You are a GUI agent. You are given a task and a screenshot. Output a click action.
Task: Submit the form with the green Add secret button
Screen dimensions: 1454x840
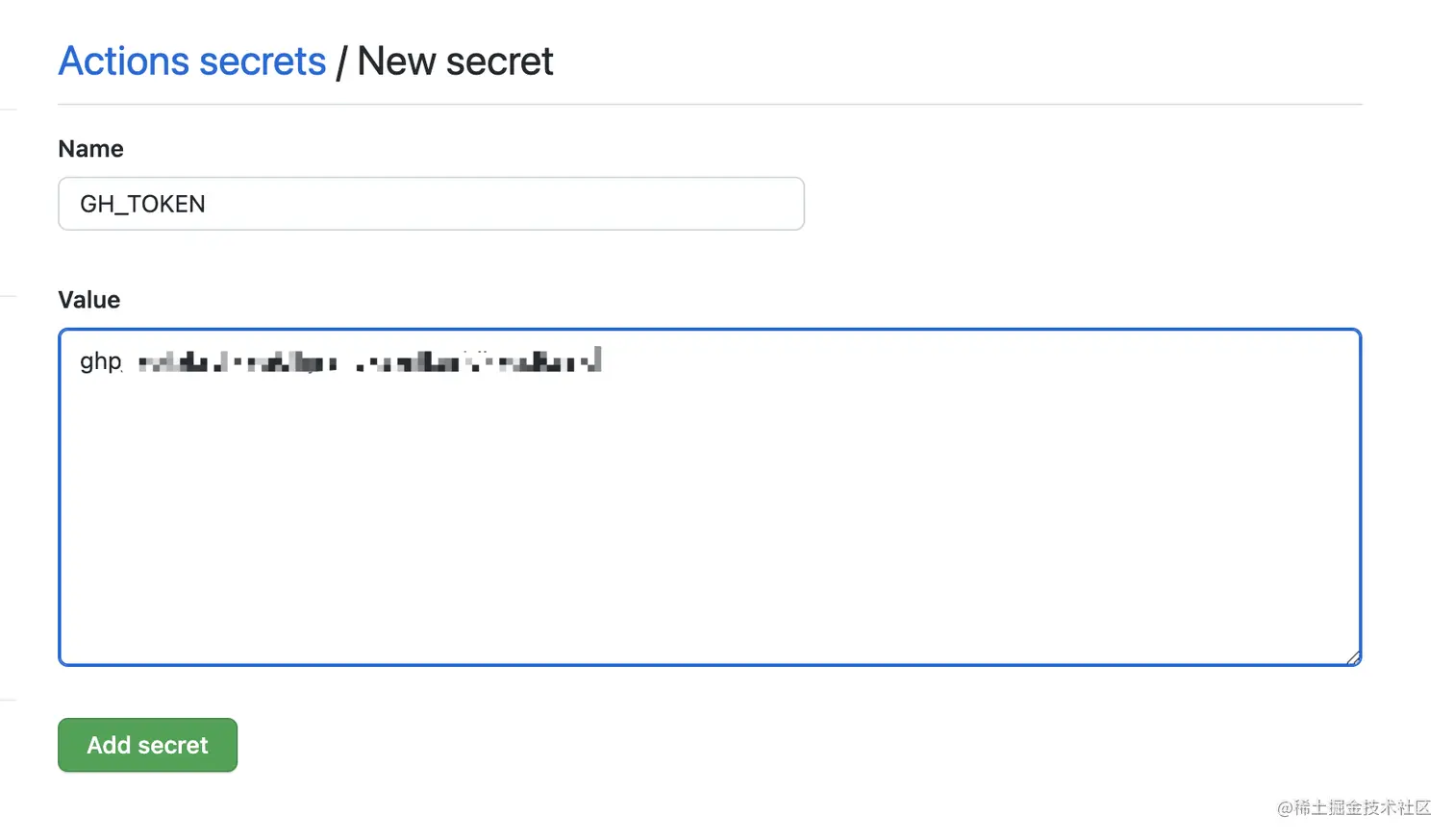[147, 745]
